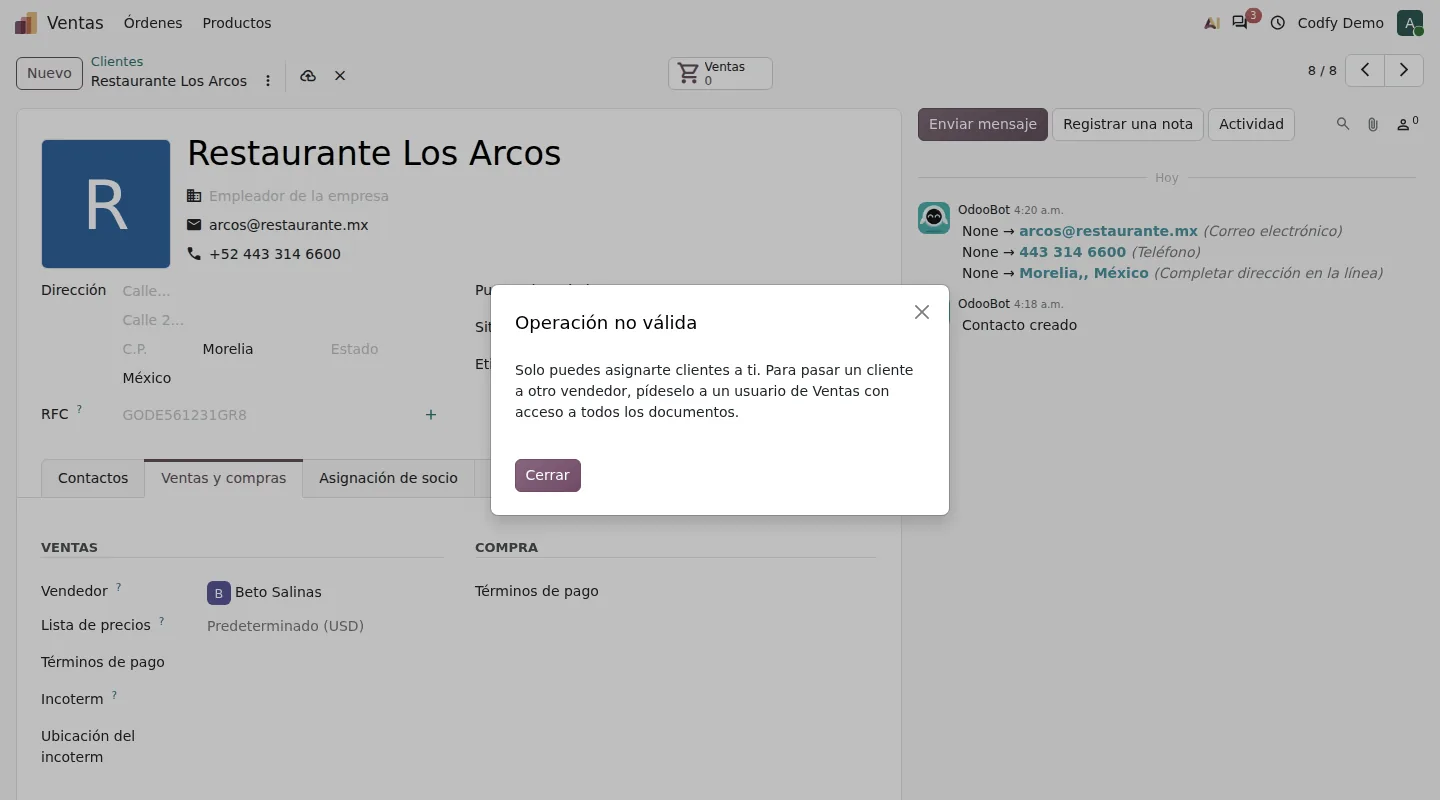Viewport: 1440px width, 800px height.
Task: Click the Operación no válida dialog title
Action: pyautogui.click(x=606, y=323)
